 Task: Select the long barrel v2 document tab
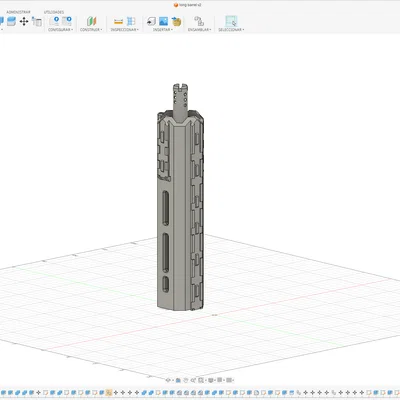click(188, 5)
